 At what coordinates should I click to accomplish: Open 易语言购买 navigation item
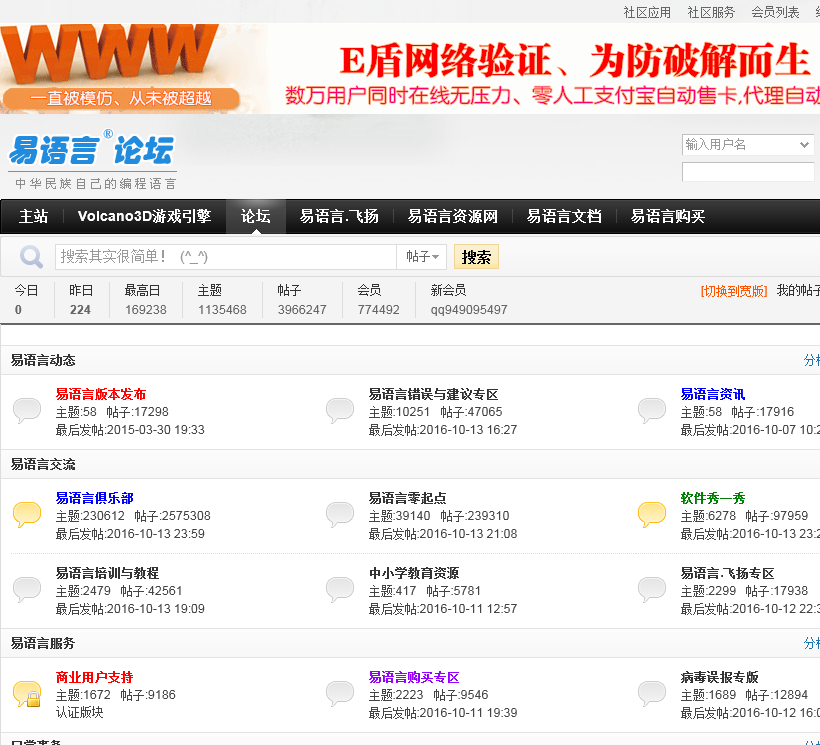pyautogui.click(x=667, y=216)
